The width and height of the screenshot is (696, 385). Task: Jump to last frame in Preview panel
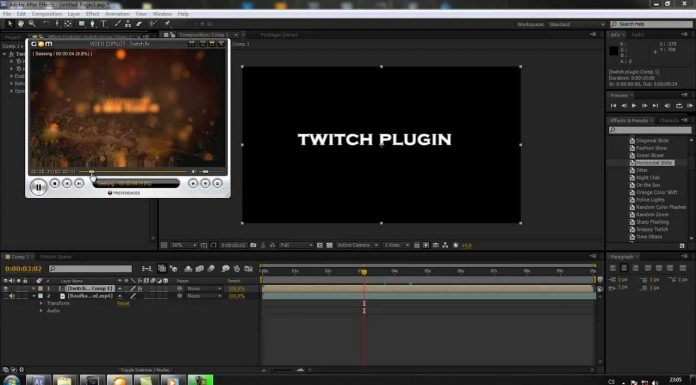[x=656, y=106]
